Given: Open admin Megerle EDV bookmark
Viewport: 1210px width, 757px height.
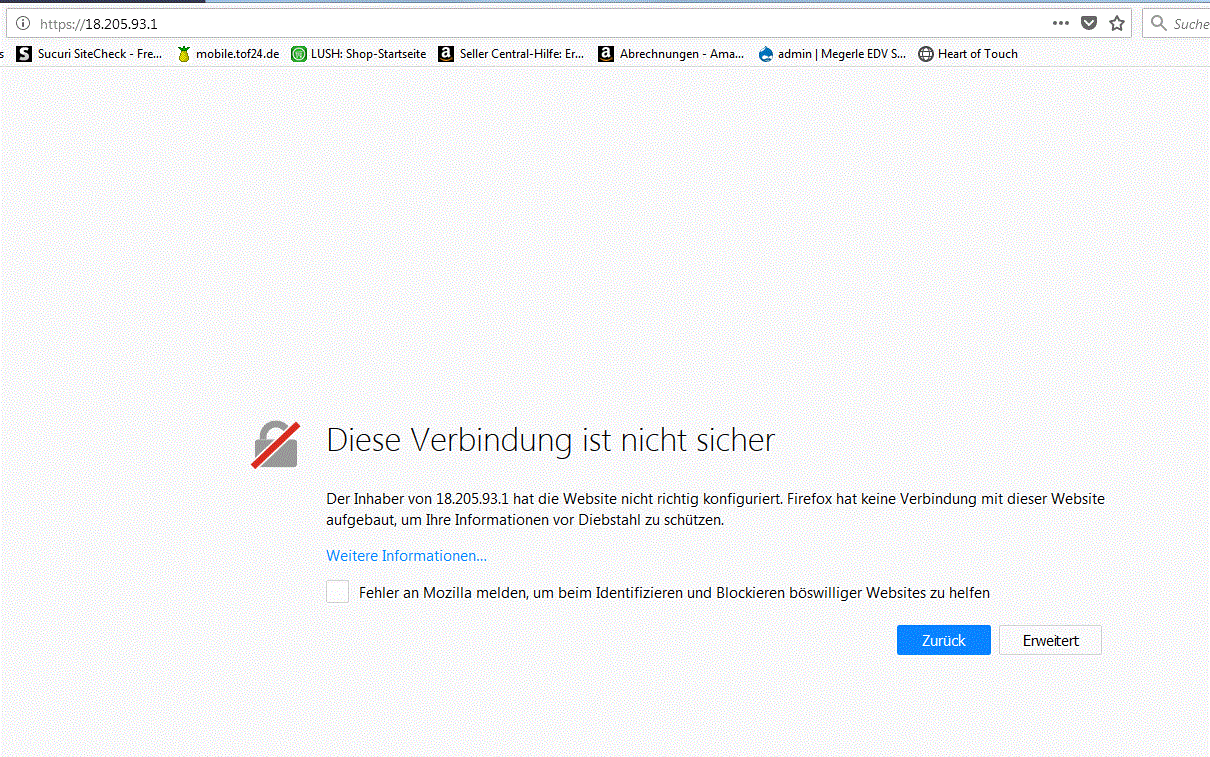Looking at the screenshot, I should [x=832, y=54].
